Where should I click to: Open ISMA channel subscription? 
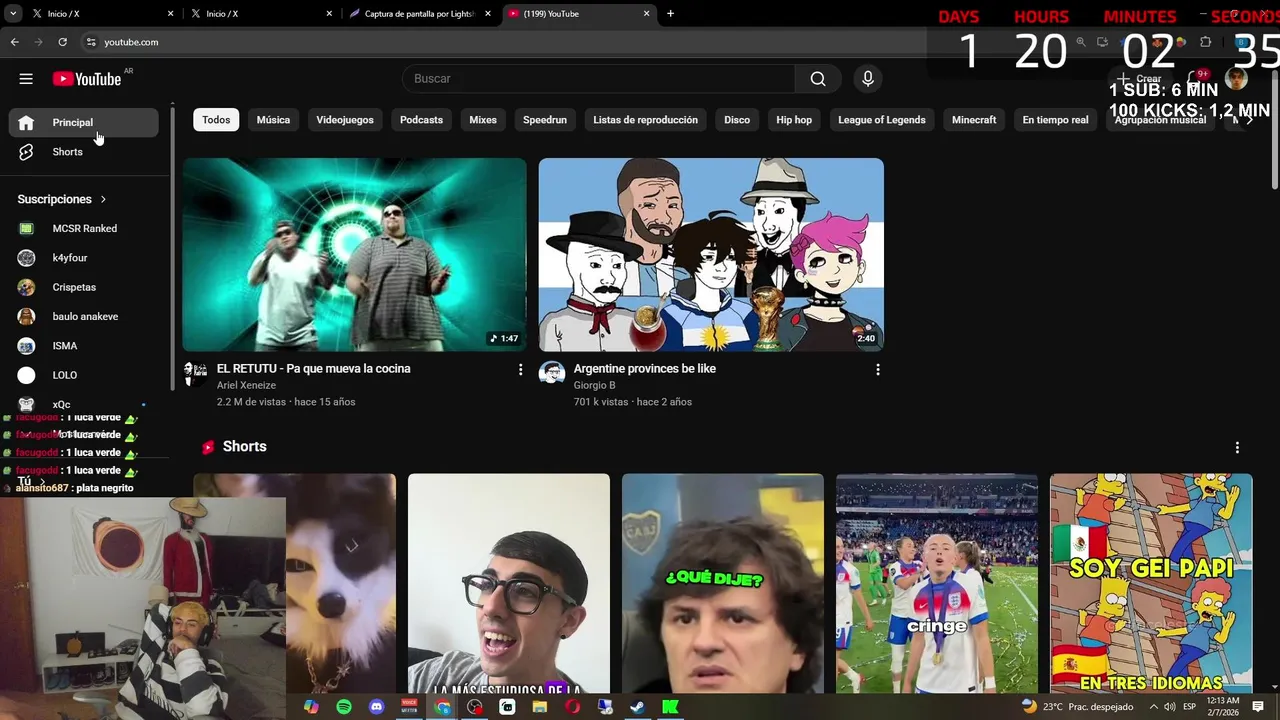(84, 346)
